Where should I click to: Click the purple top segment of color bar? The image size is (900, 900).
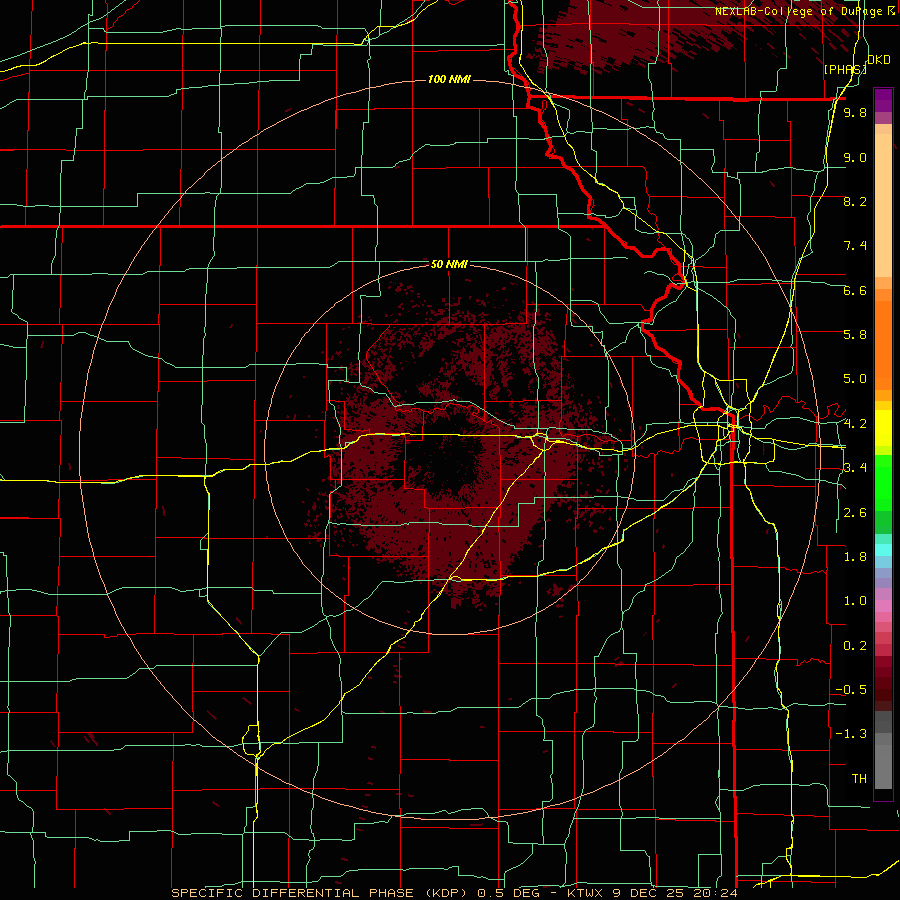click(x=883, y=100)
